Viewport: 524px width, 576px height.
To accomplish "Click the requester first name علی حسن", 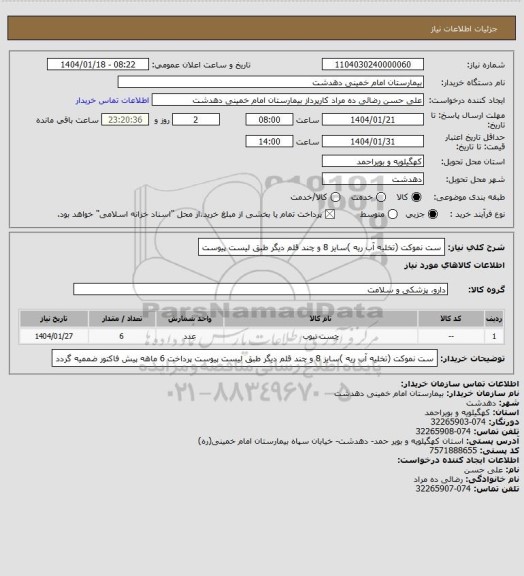I will 483,470.
